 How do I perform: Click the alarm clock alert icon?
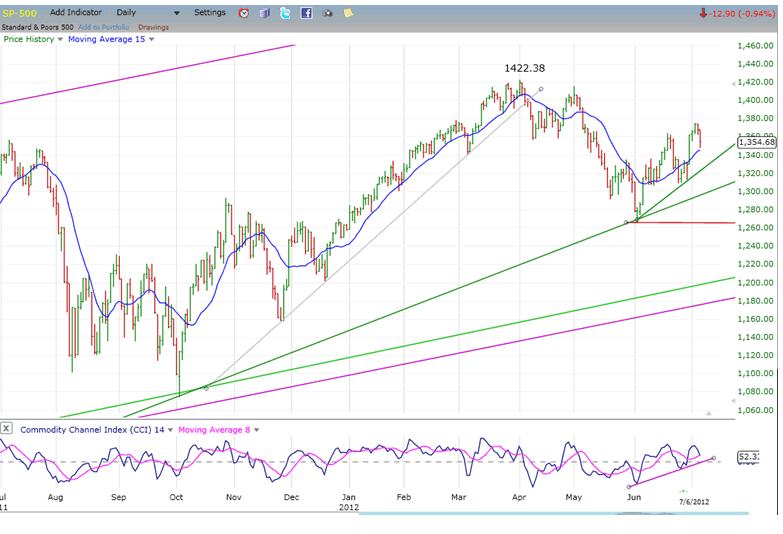tap(244, 13)
